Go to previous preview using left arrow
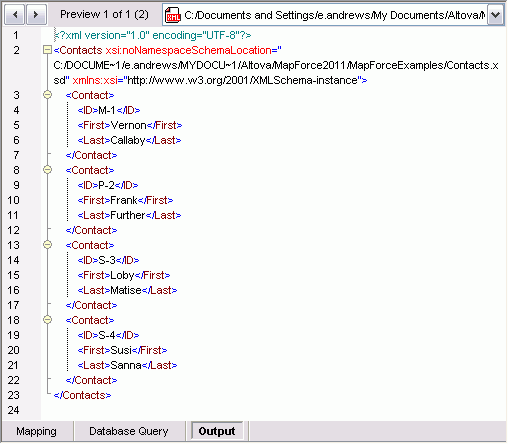This screenshot has width=508, height=444. [x=14, y=15]
